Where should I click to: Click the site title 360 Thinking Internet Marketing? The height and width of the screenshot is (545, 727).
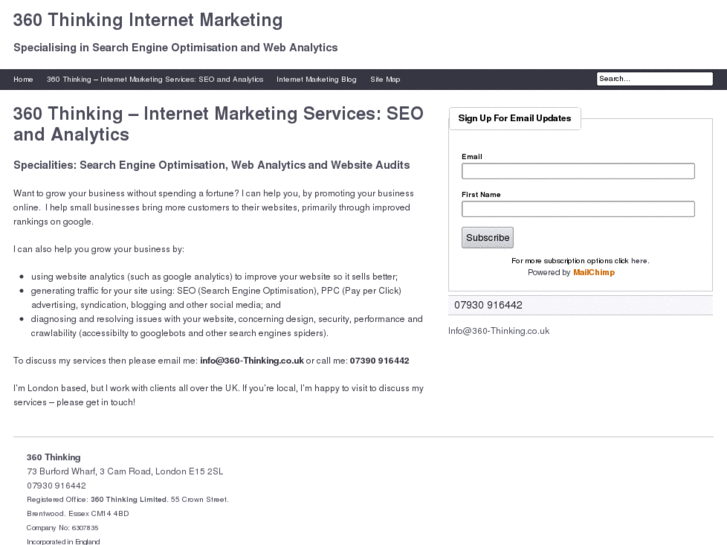click(x=148, y=20)
